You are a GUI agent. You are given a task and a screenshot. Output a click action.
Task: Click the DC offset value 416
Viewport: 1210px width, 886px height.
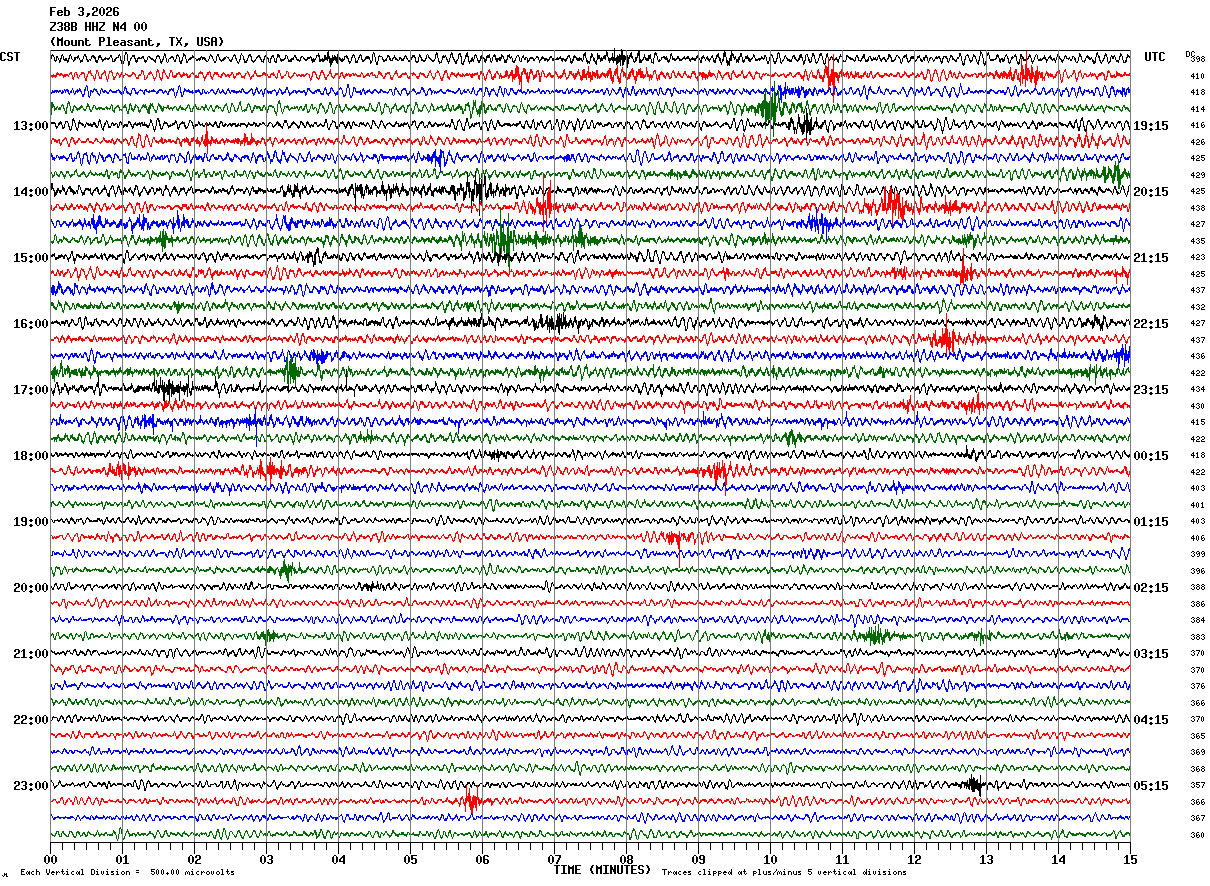[1198, 125]
